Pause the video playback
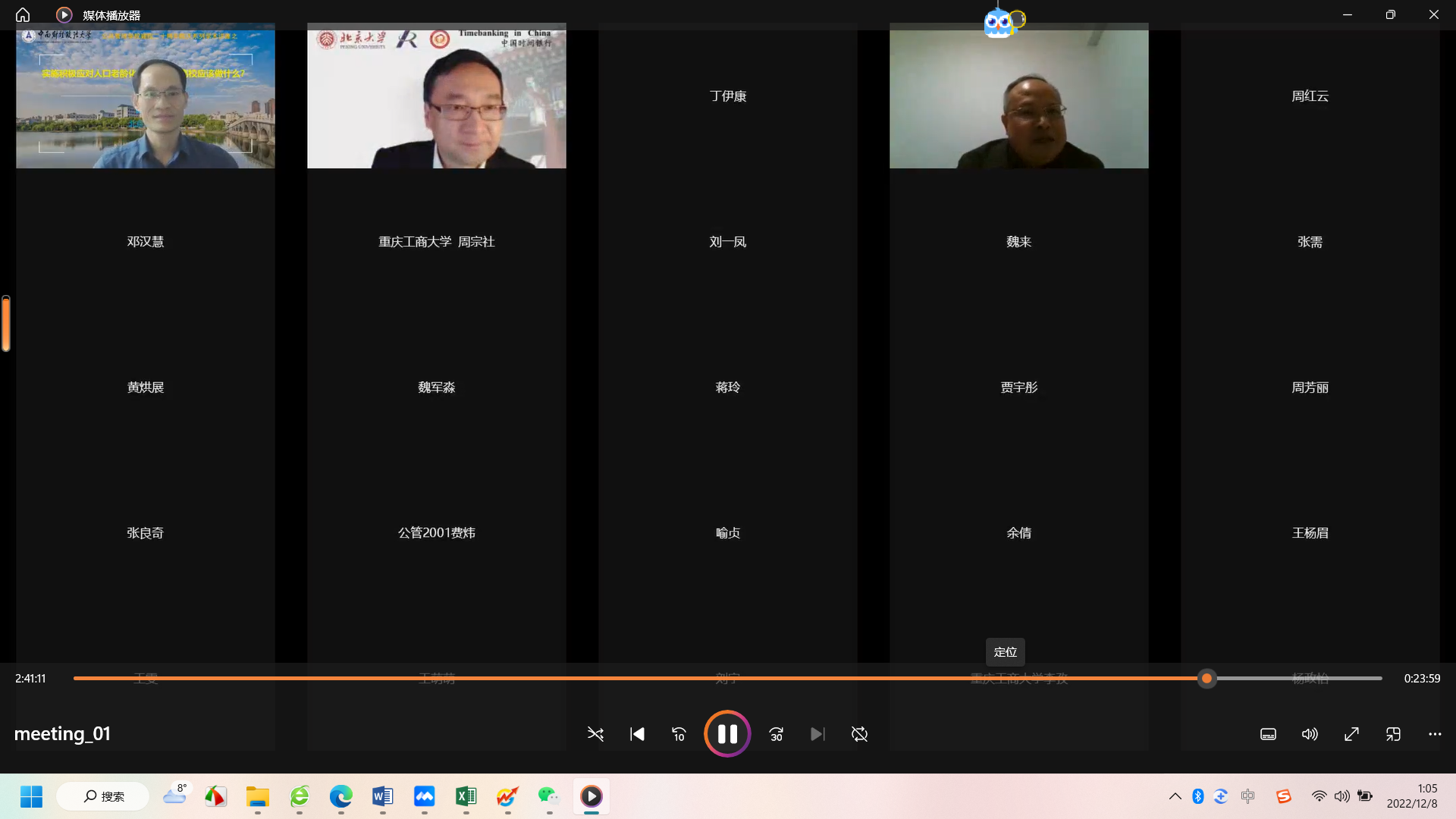This screenshot has width=1456, height=819. 726,733
